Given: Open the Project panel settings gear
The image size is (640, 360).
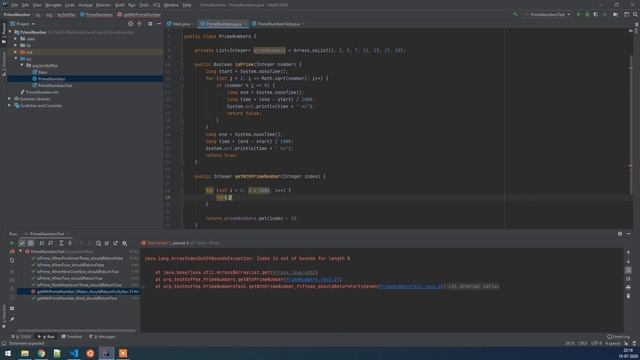Looking at the screenshot, I should click(x=150, y=24).
